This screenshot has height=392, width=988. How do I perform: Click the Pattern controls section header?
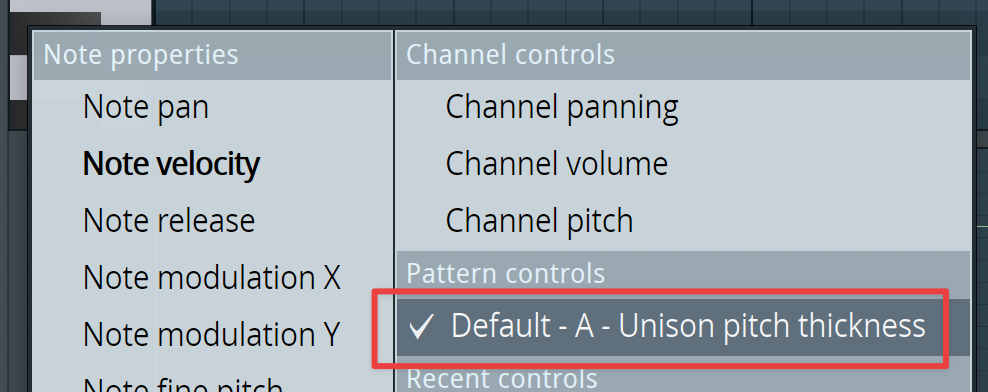(x=683, y=274)
